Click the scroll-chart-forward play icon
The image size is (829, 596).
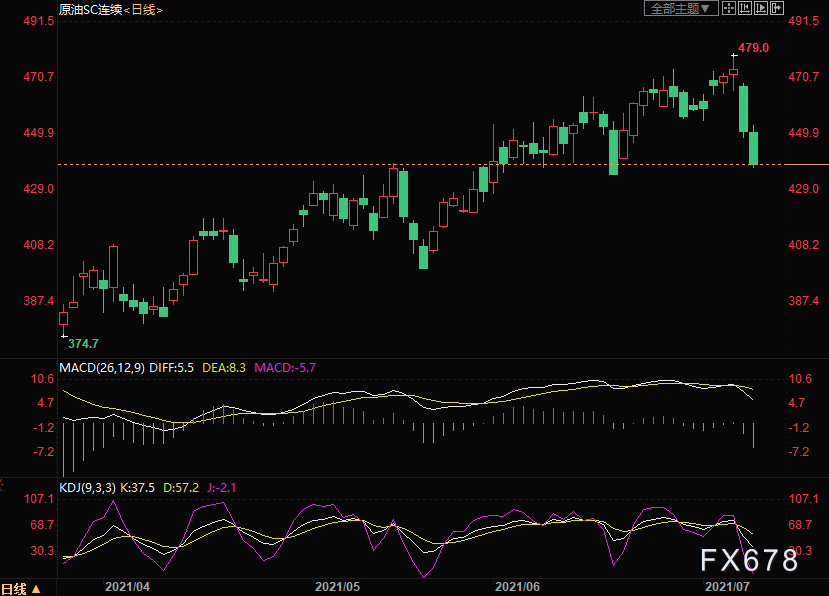(x=761, y=9)
